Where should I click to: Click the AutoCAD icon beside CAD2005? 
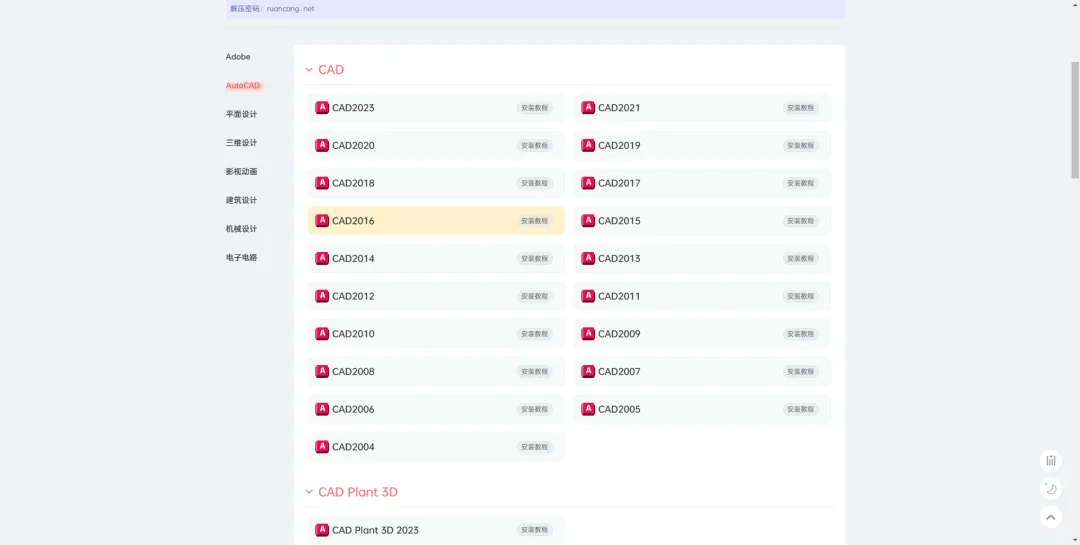pyautogui.click(x=588, y=409)
